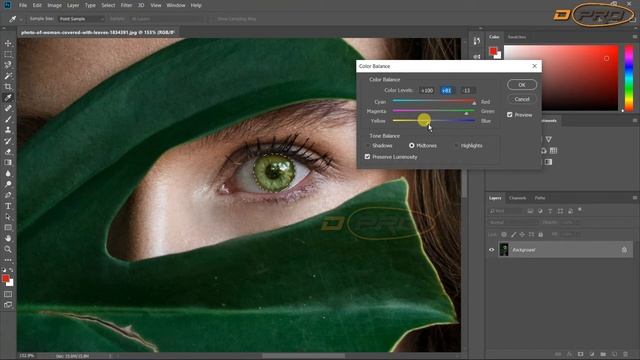This screenshot has width=640, height=360.
Task: Open Color panel flyout menu
Action: click(x=635, y=37)
